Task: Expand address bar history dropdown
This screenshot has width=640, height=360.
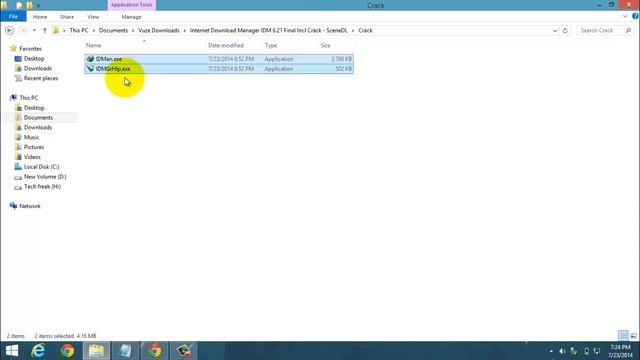Action: coord(555,31)
